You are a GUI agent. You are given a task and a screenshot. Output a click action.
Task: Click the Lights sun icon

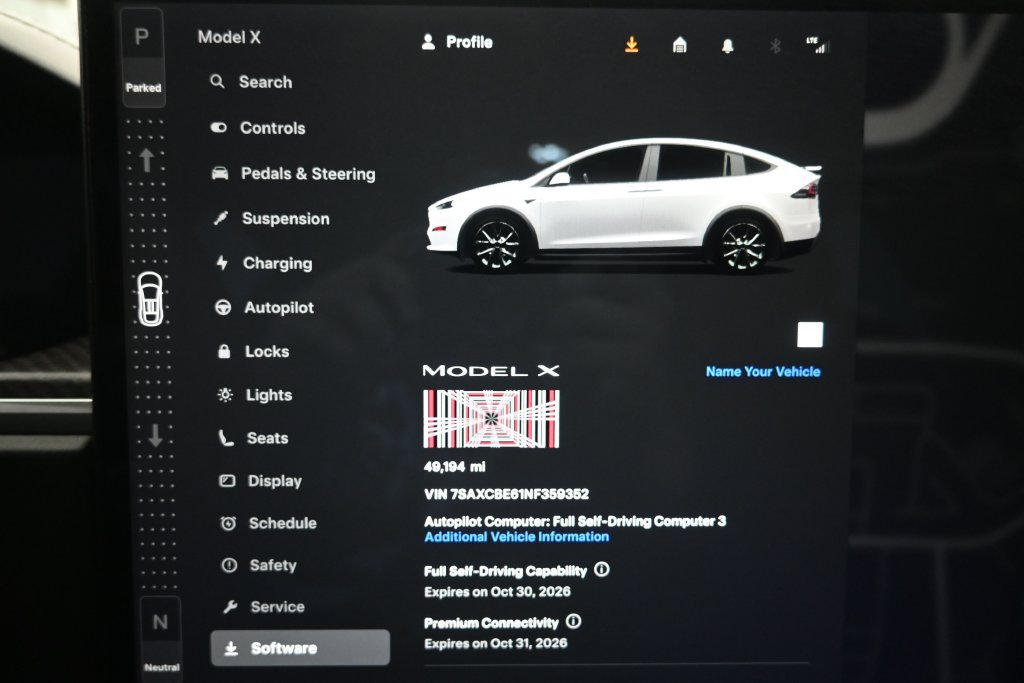(x=225, y=394)
